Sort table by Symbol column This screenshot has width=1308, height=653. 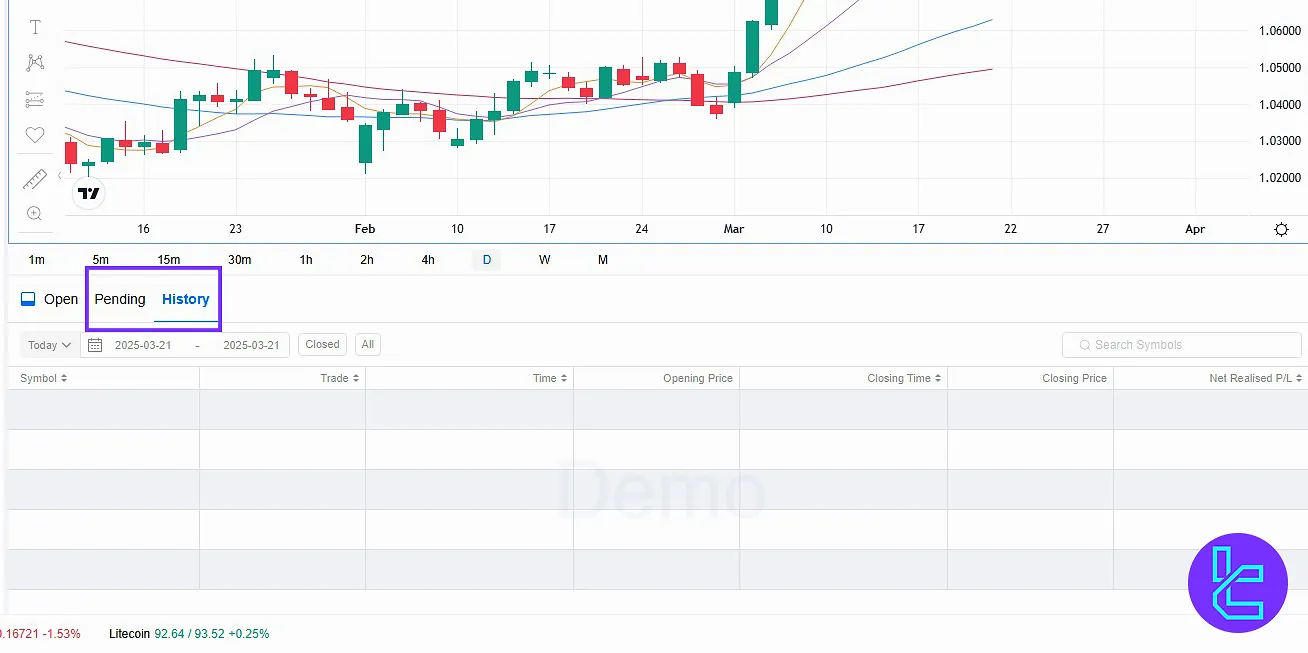(x=43, y=378)
